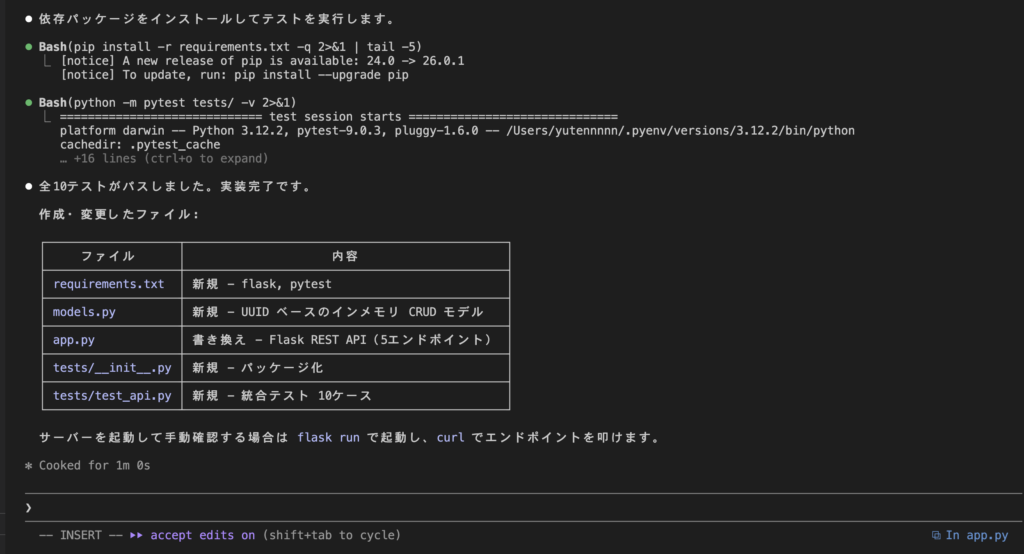Click the 全10テストがパスしました message

point(175,187)
